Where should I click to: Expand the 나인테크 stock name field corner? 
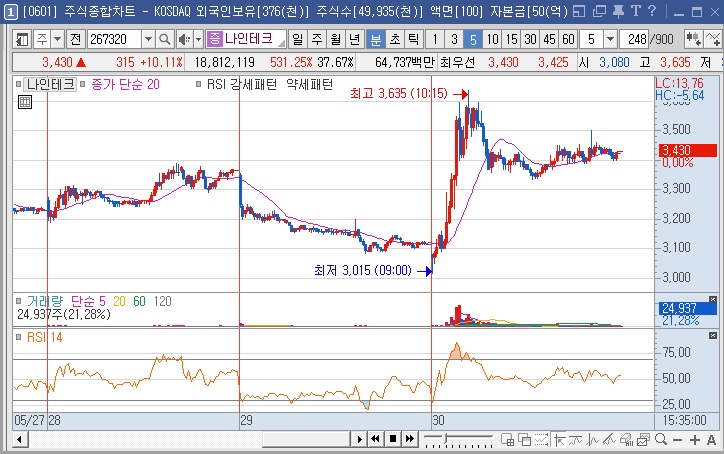282,43
